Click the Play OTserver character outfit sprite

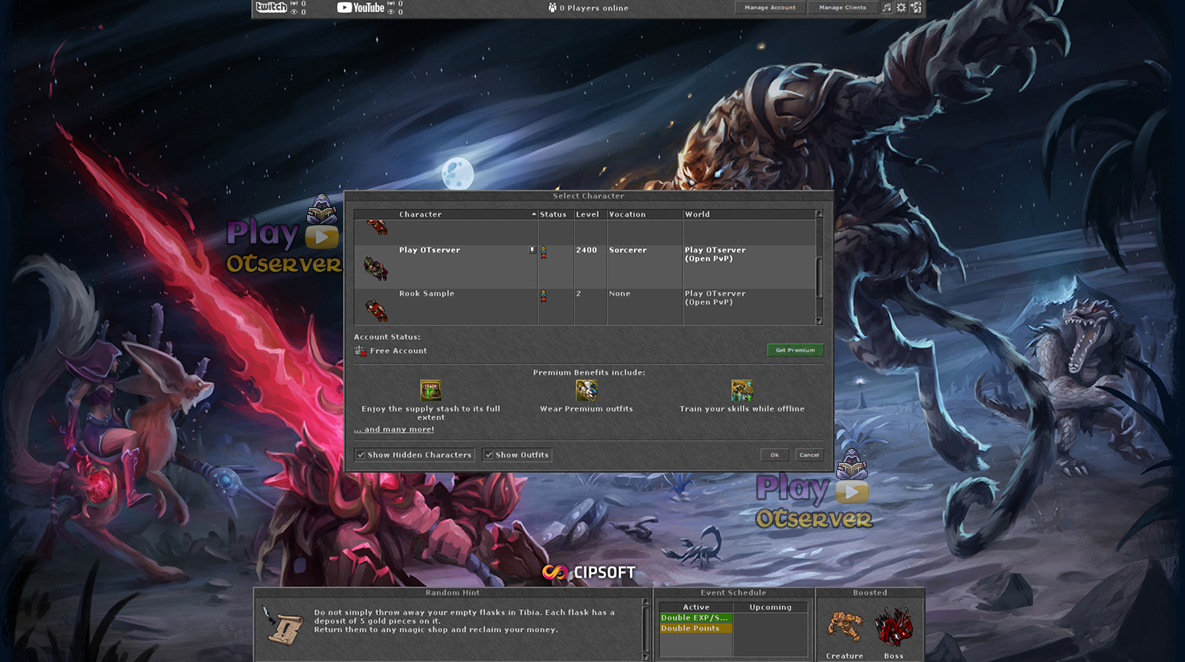(376, 268)
